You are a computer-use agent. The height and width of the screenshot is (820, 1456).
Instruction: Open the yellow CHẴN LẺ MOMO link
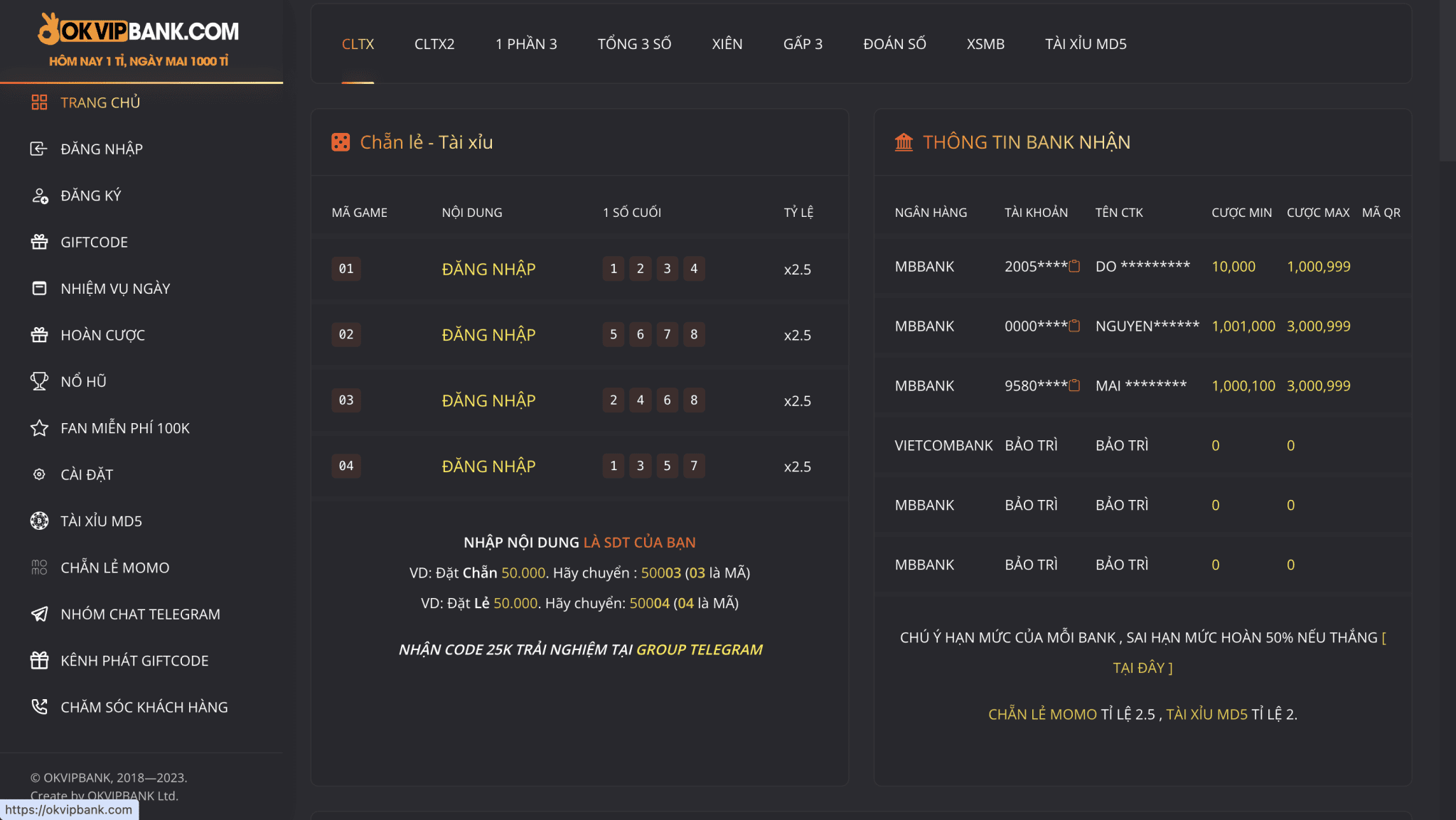pos(1042,714)
